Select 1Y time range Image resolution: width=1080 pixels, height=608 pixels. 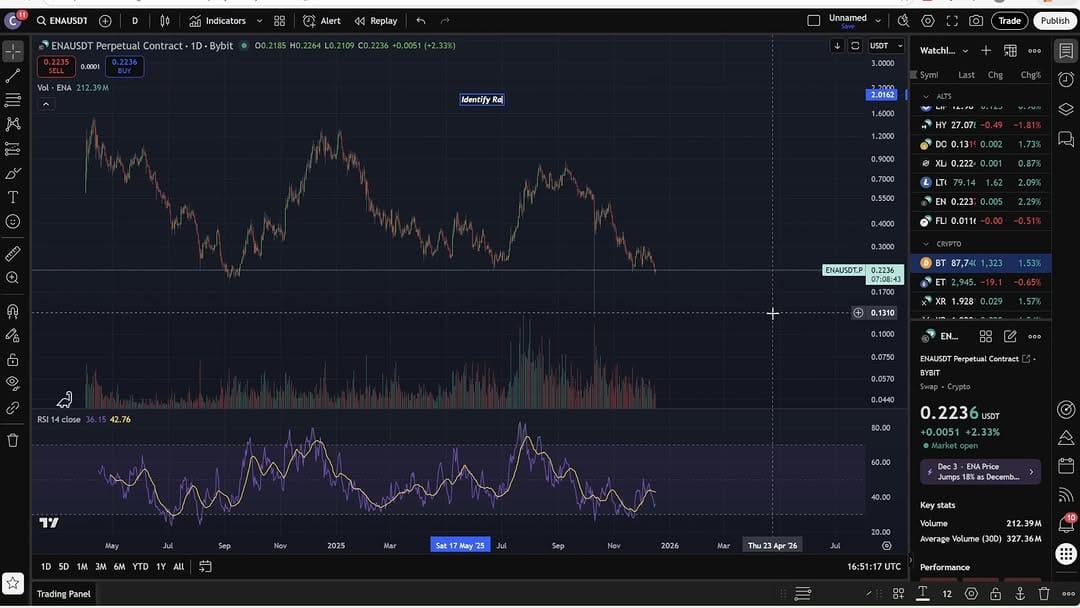[160, 567]
